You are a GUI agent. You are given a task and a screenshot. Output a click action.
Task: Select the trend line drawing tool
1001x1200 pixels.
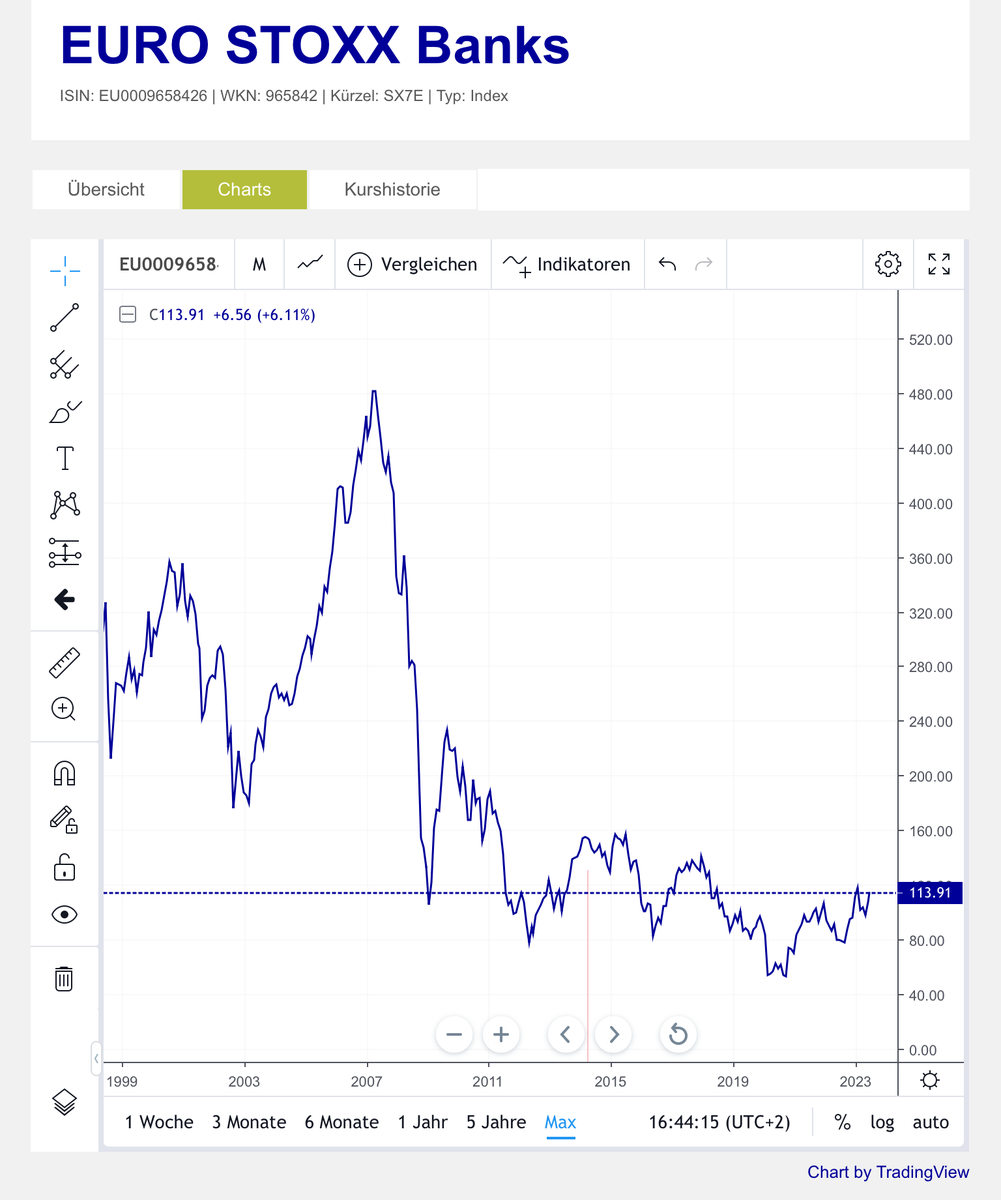65,317
